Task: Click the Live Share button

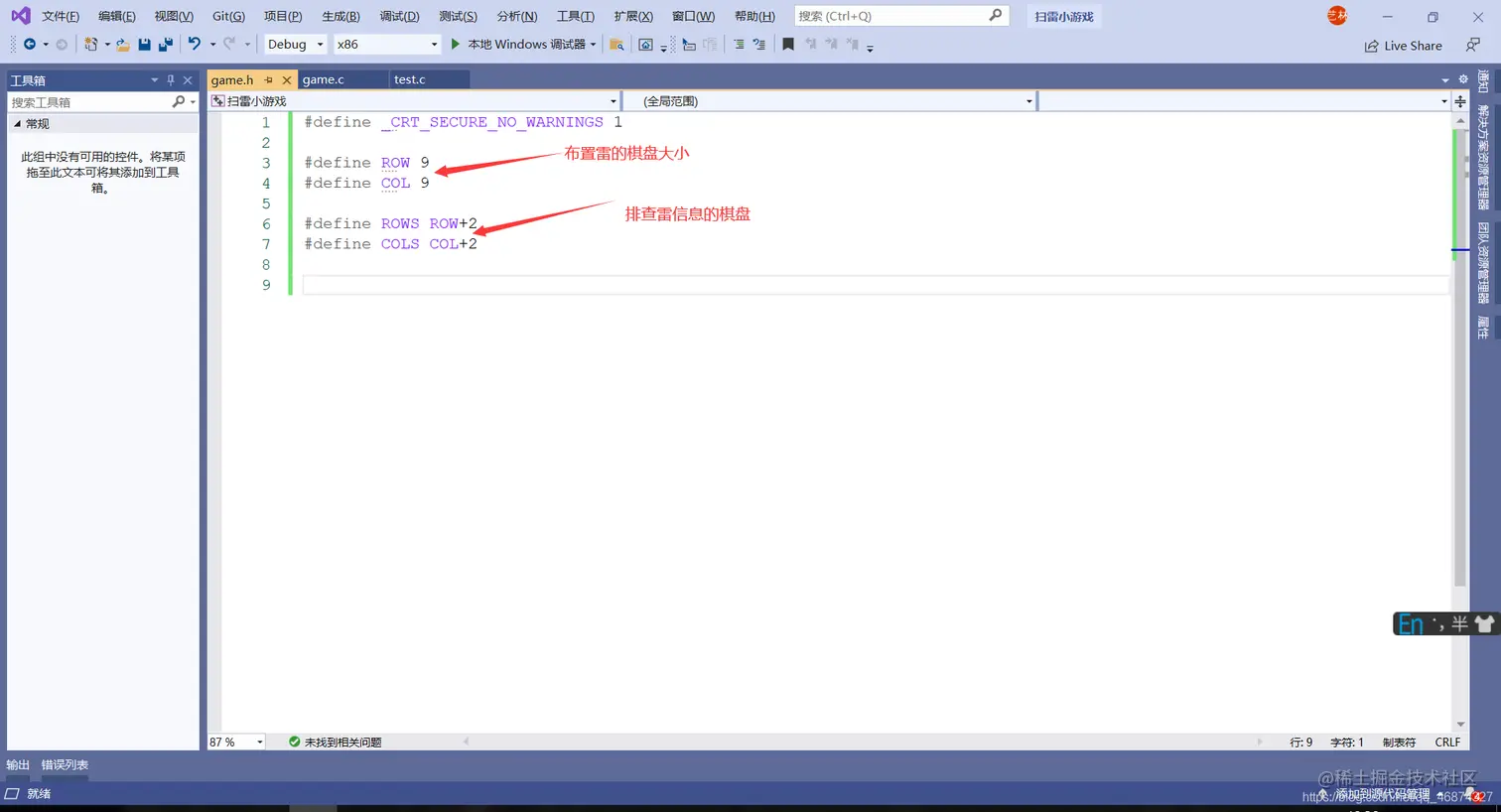Action: tap(1403, 46)
